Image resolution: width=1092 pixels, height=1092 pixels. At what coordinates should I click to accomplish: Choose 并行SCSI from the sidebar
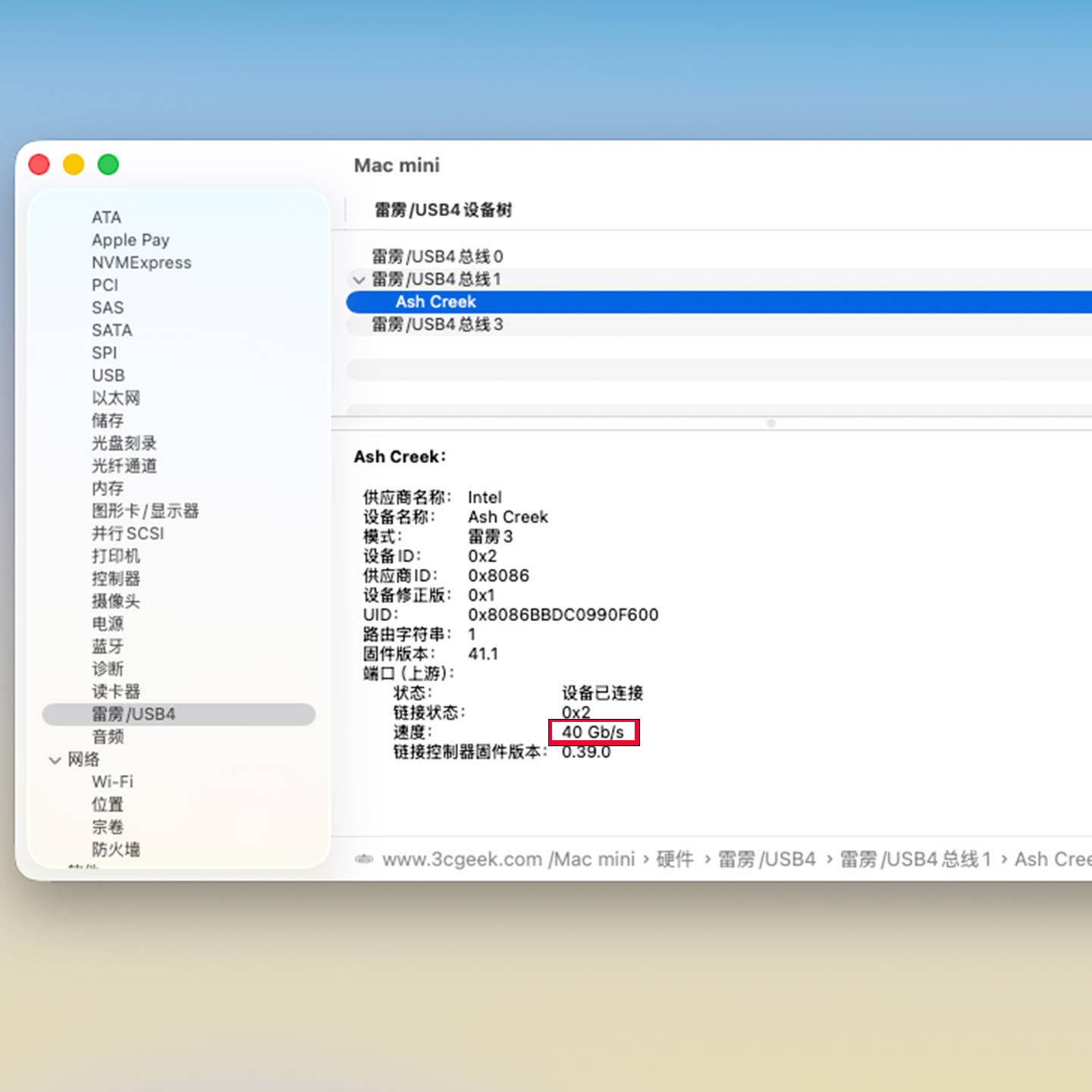(x=127, y=534)
